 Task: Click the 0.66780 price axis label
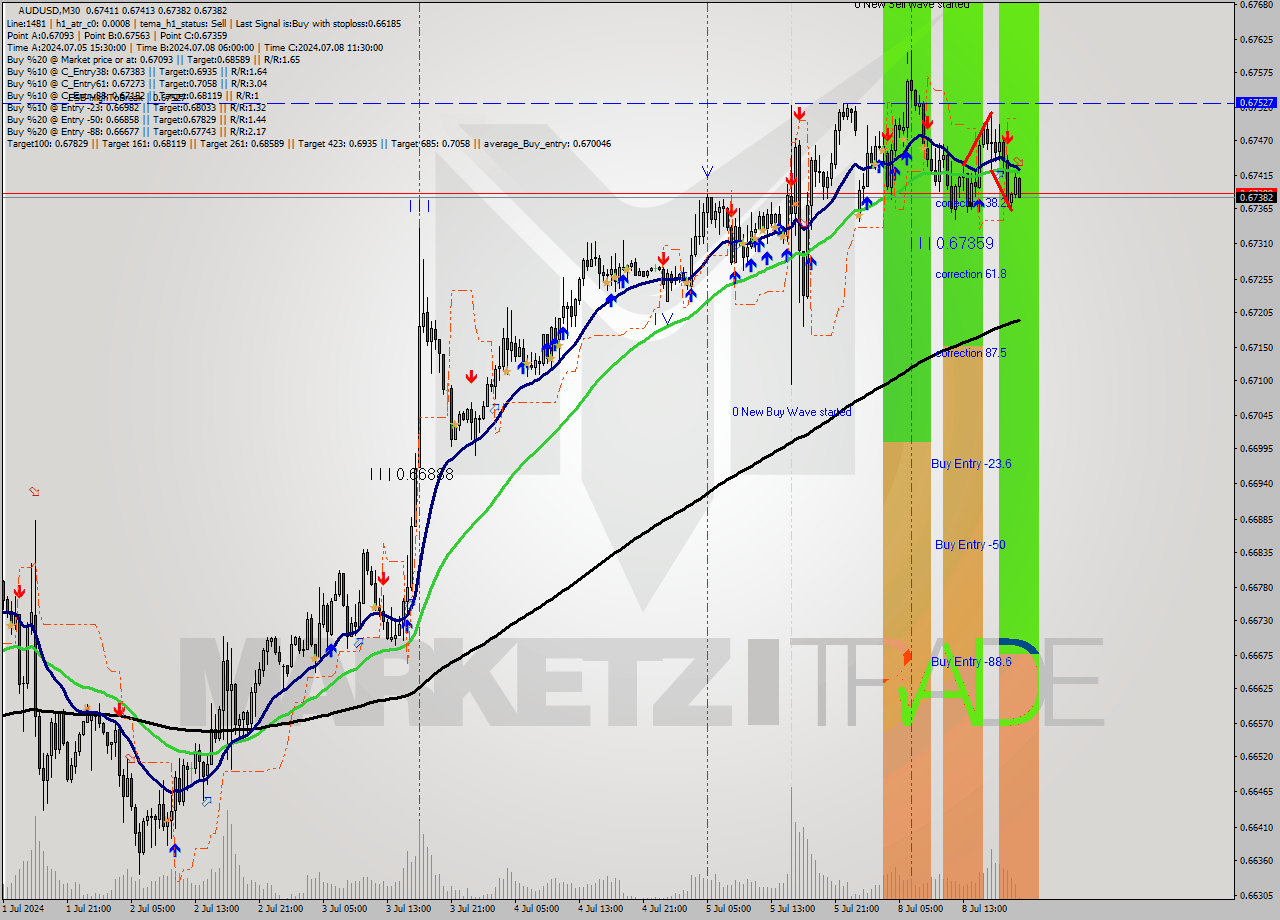pyautogui.click(x=1258, y=588)
